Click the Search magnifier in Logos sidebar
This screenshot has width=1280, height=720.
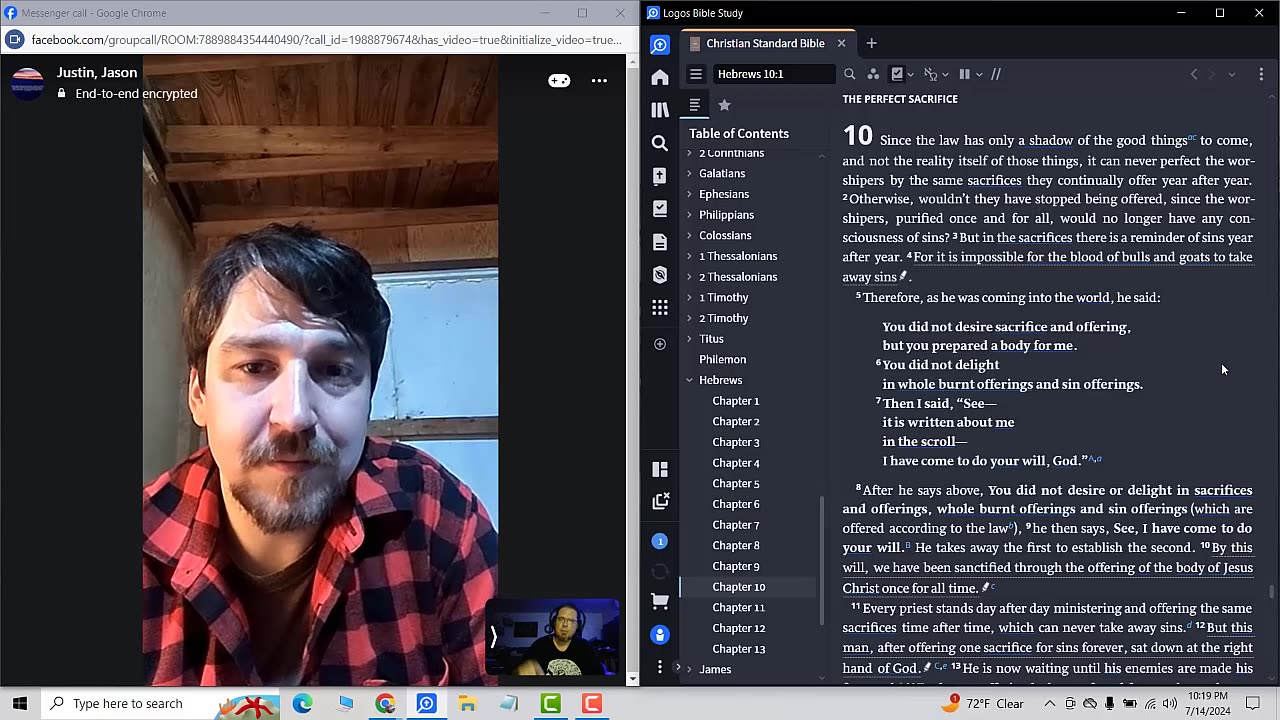(x=660, y=143)
